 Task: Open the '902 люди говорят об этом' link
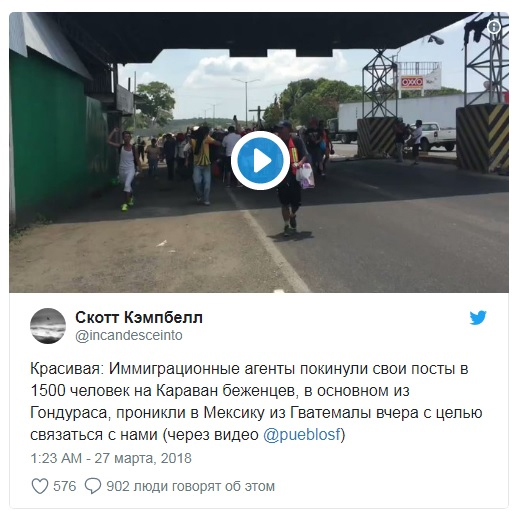tap(191, 486)
